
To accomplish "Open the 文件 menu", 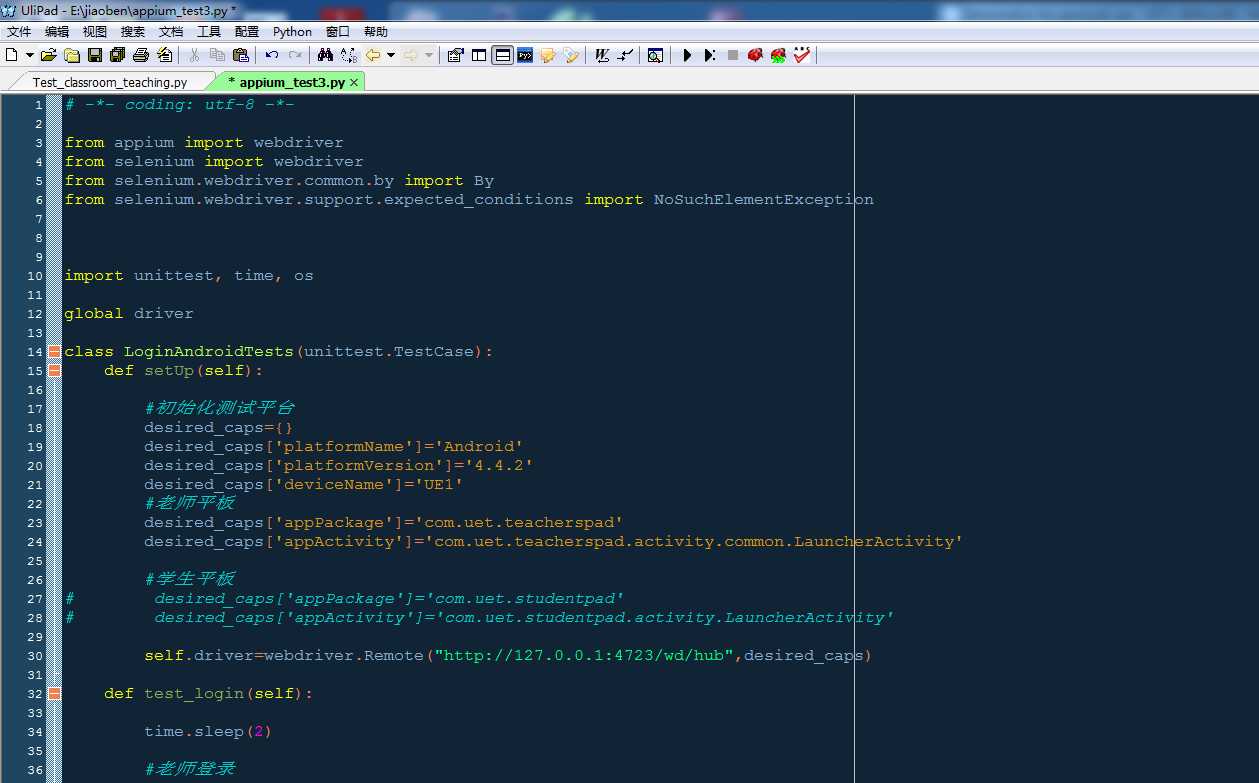I will tap(19, 32).
